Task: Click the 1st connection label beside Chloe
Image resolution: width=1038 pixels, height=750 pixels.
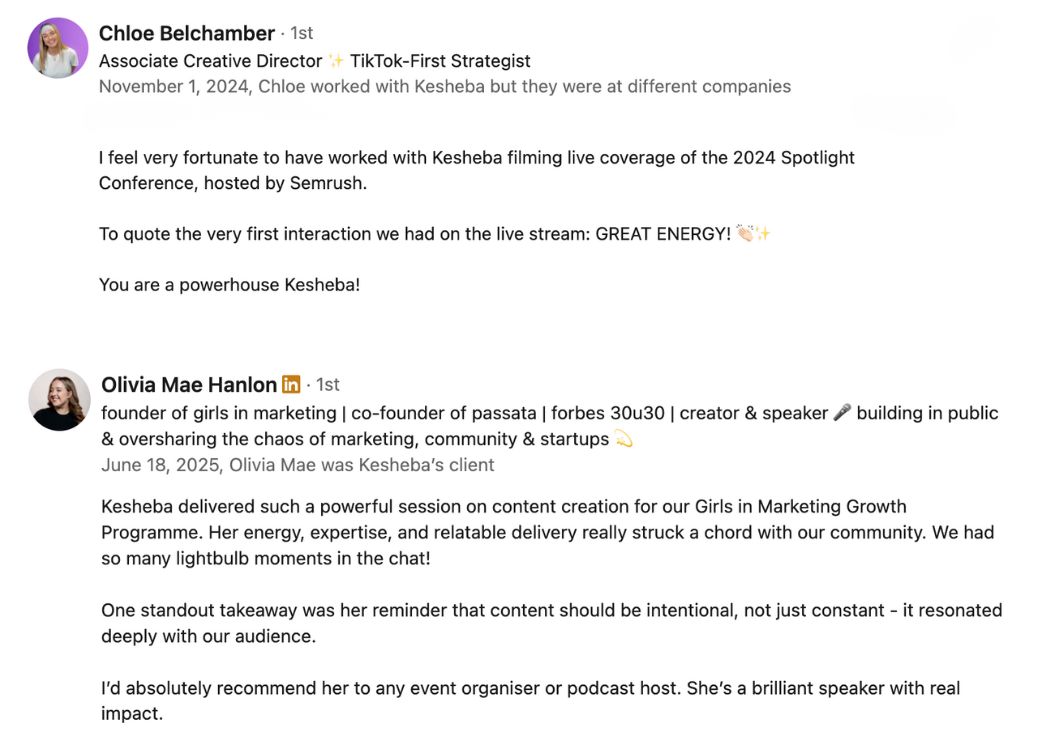Action: pos(301,33)
